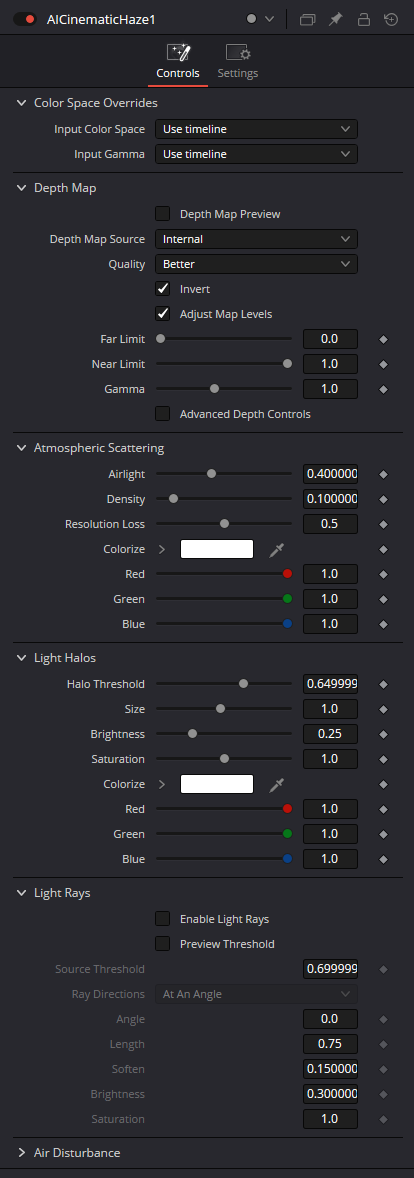This screenshot has height=1178, width=414.
Task: Click the Near Limit keyframe diamond
Action: (x=383, y=364)
